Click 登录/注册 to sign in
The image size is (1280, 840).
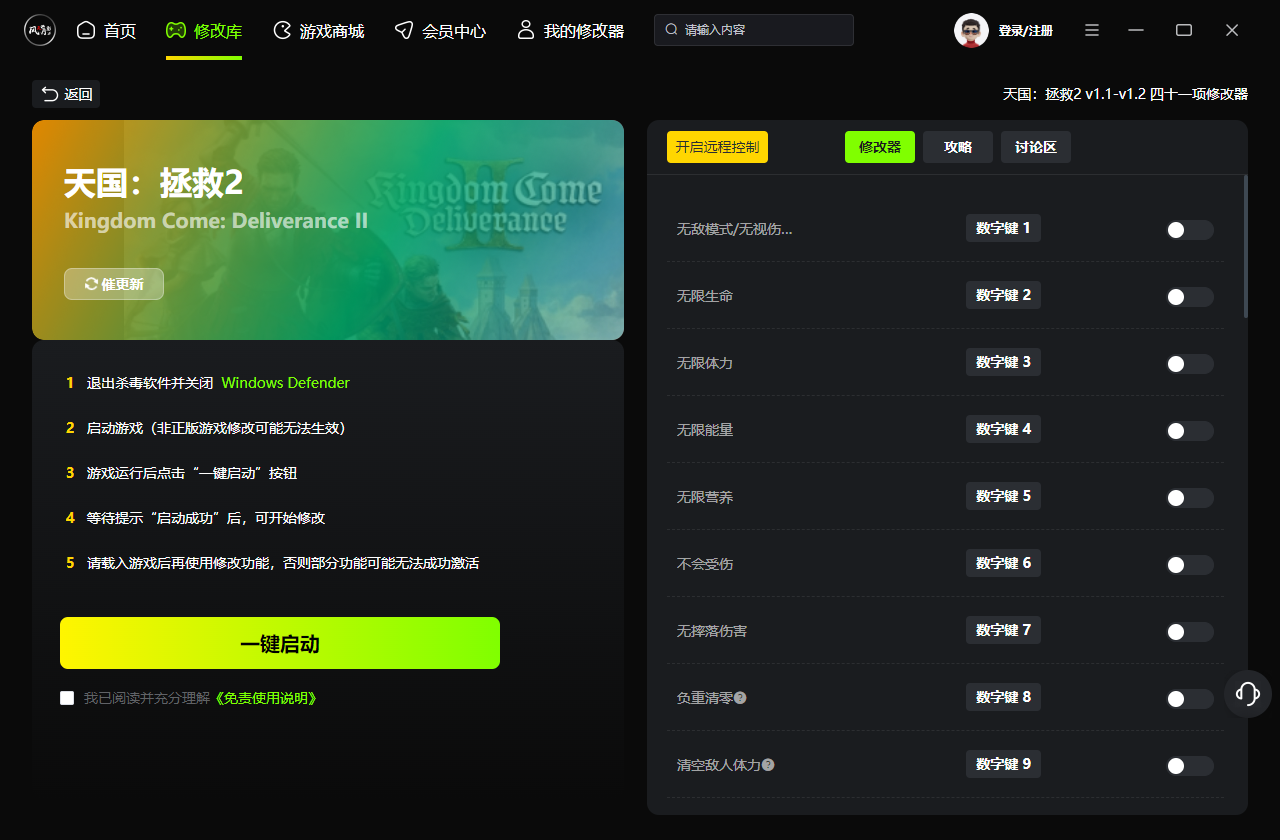[x=1025, y=31]
